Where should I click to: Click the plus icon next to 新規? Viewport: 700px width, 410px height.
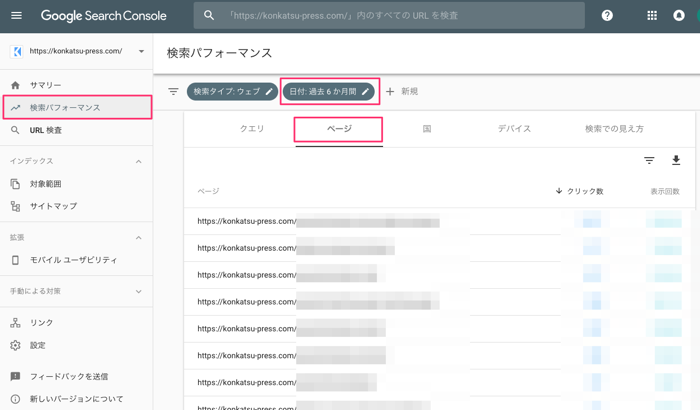click(x=390, y=92)
